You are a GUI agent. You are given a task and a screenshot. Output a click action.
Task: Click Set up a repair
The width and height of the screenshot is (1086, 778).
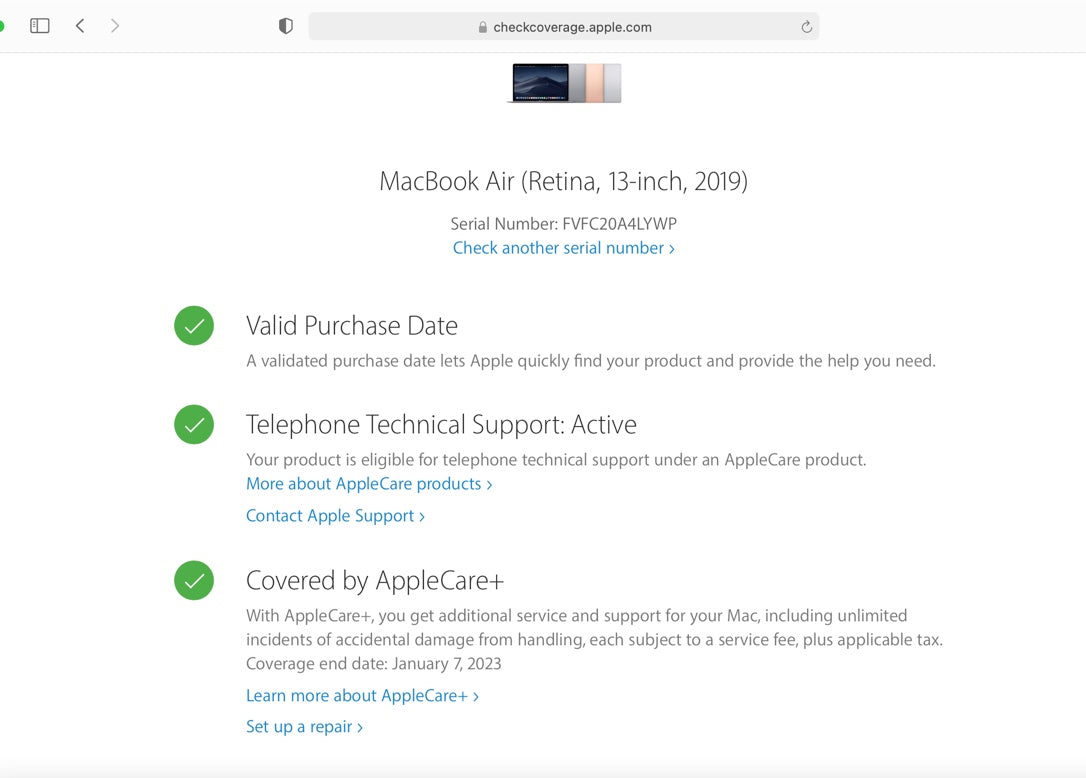pos(298,727)
